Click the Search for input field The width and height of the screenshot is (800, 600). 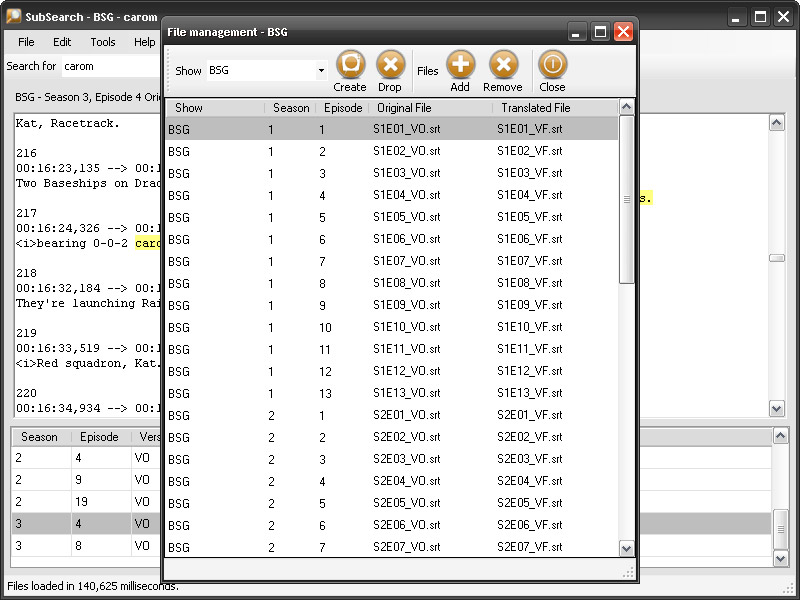pos(110,67)
